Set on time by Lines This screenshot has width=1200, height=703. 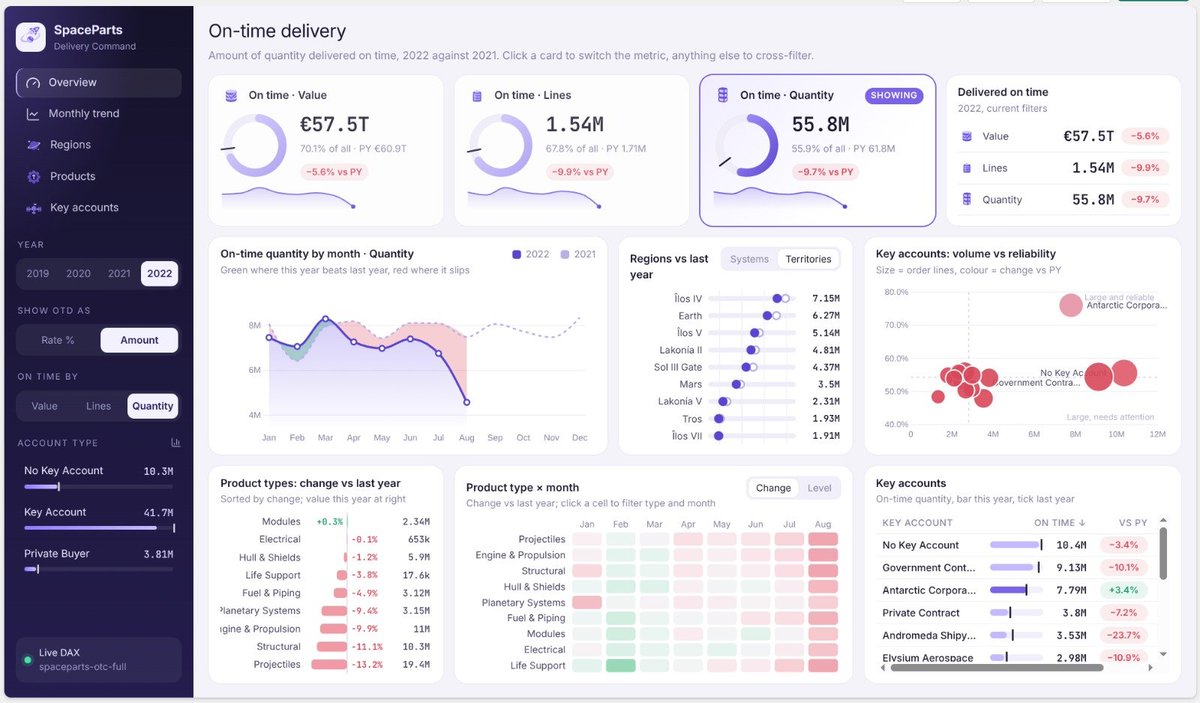point(99,406)
